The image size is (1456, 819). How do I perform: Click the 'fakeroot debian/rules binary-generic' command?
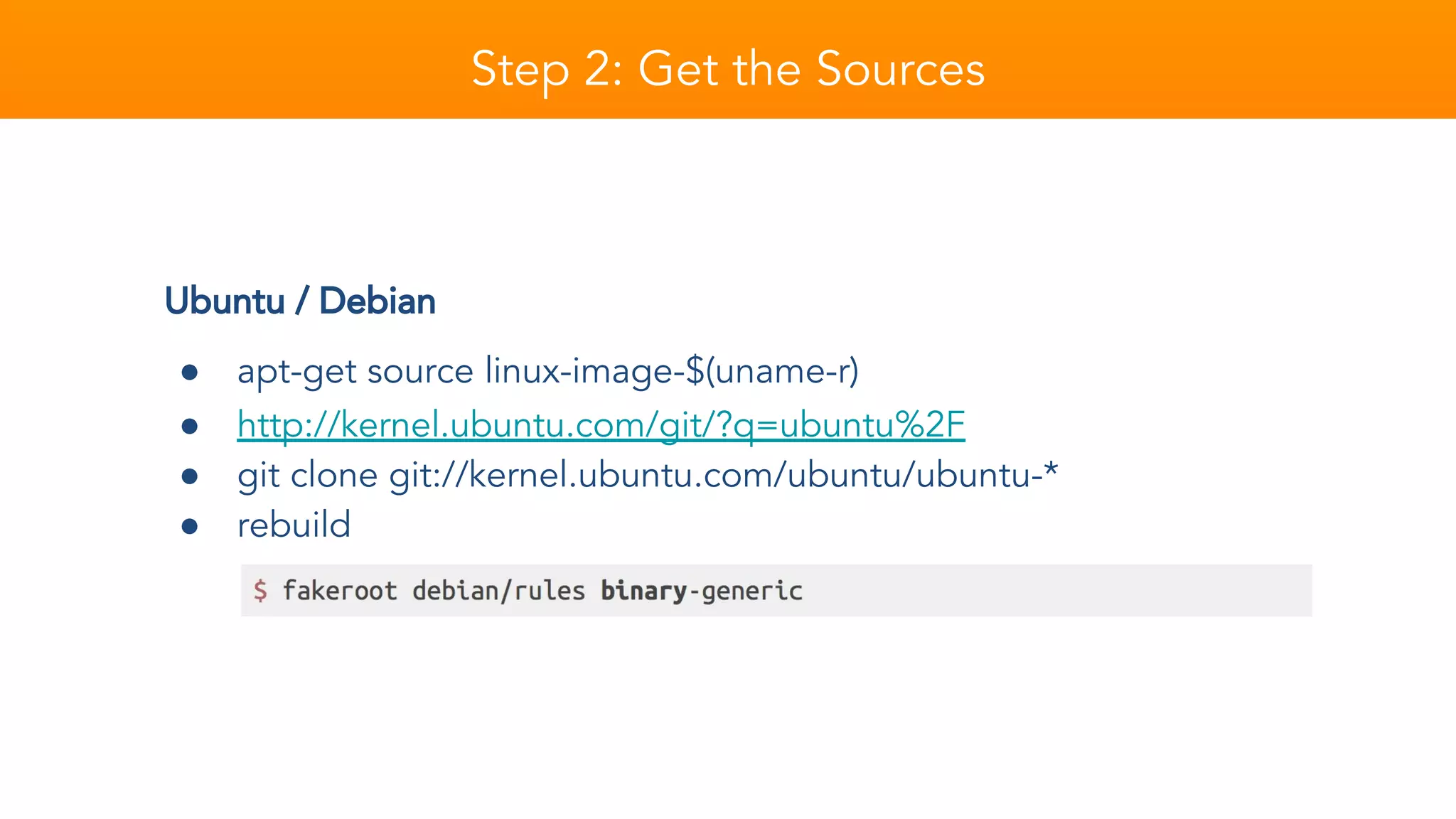pyautogui.click(x=542, y=591)
